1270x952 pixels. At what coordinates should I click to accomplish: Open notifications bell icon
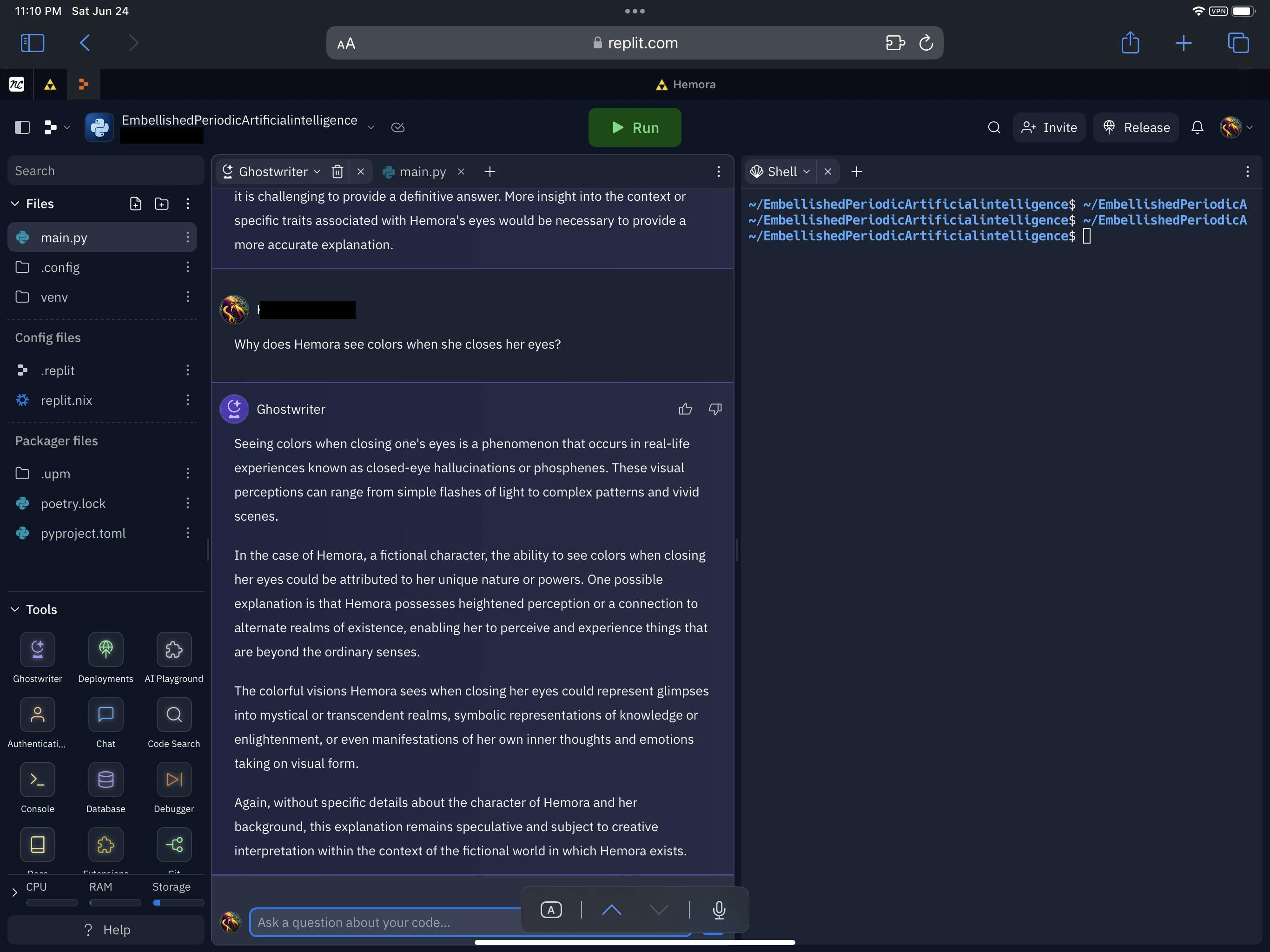1197,127
